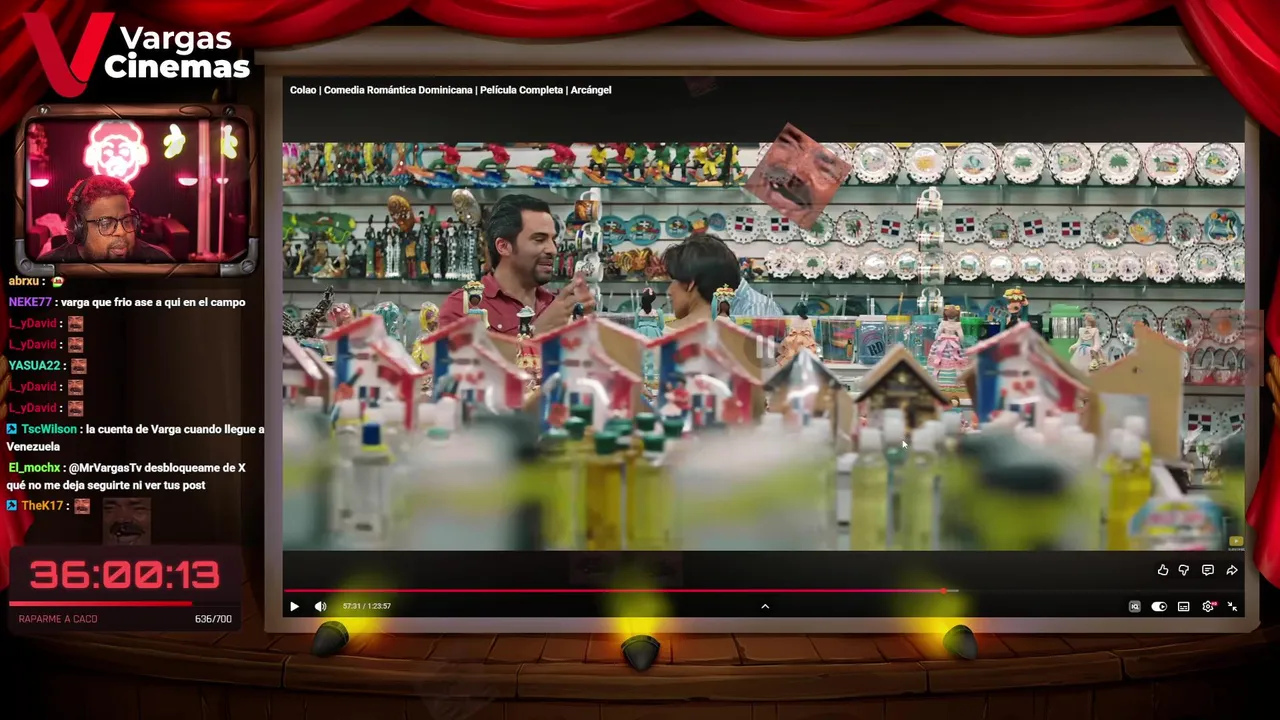Click the video title Colao Comedia Romántica
The image size is (1280, 720).
pyautogui.click(x=450, y=90)
